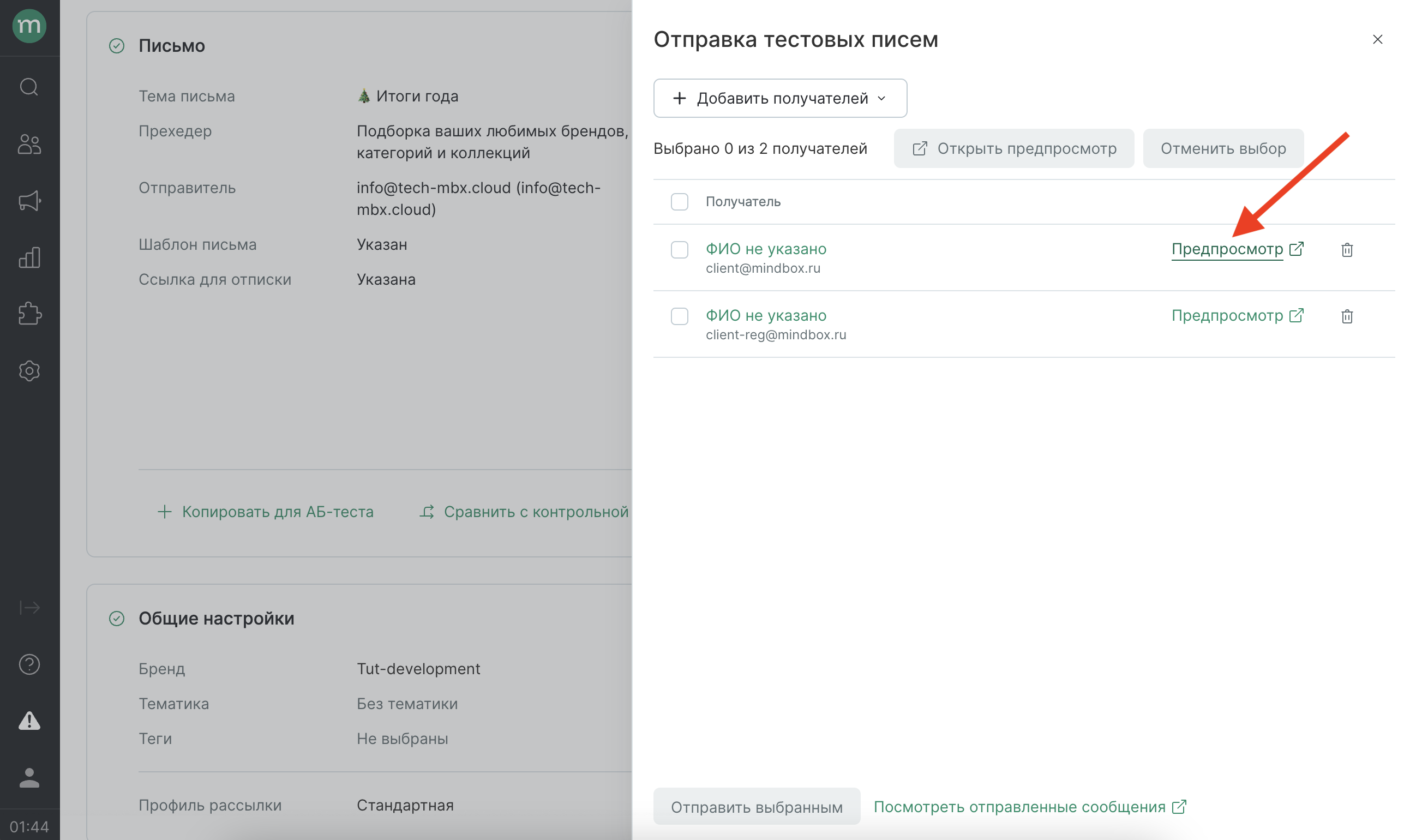Screen dimensions: 1416x840
Task: Open search in the sidebar
Action: [29, 87]
